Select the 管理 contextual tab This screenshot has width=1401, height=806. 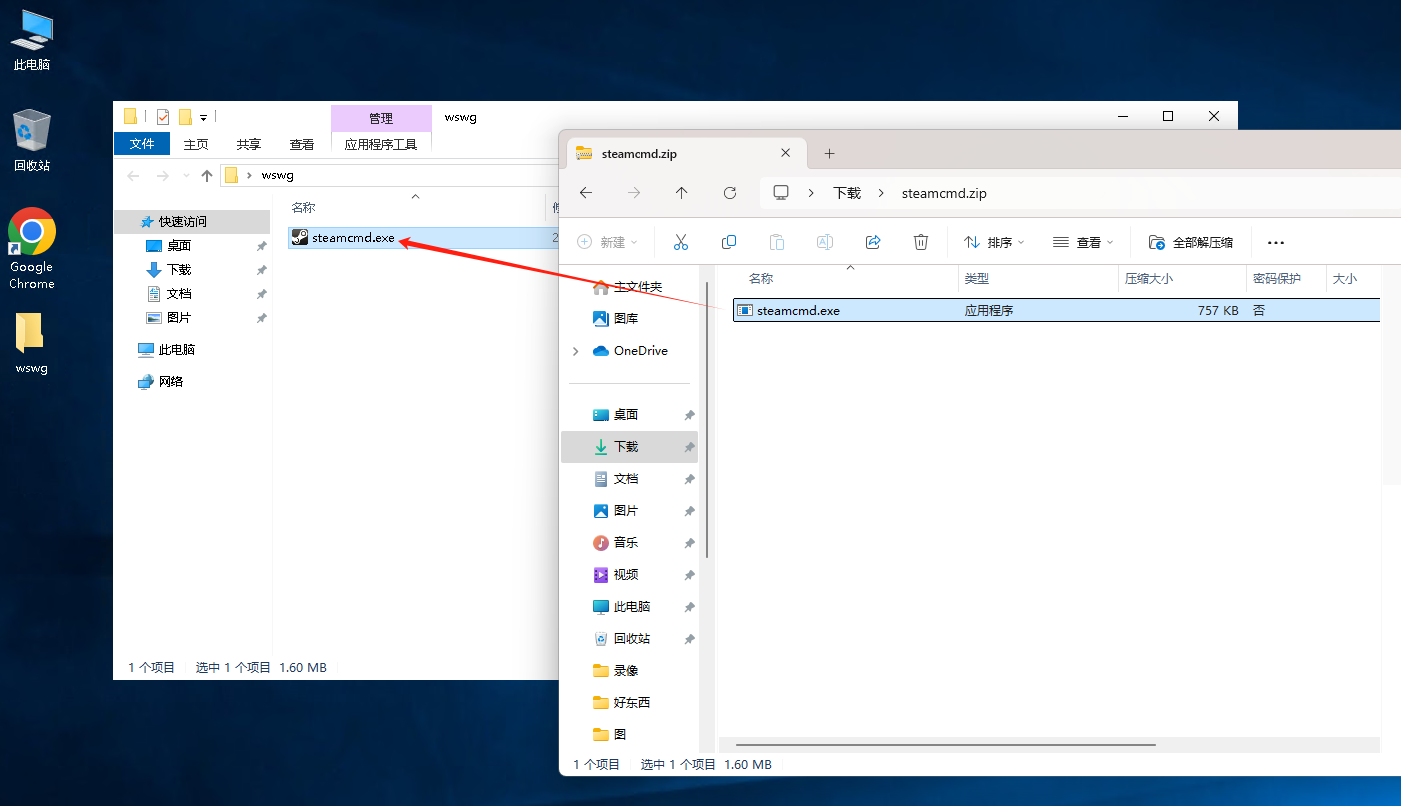tap(381, 118)
